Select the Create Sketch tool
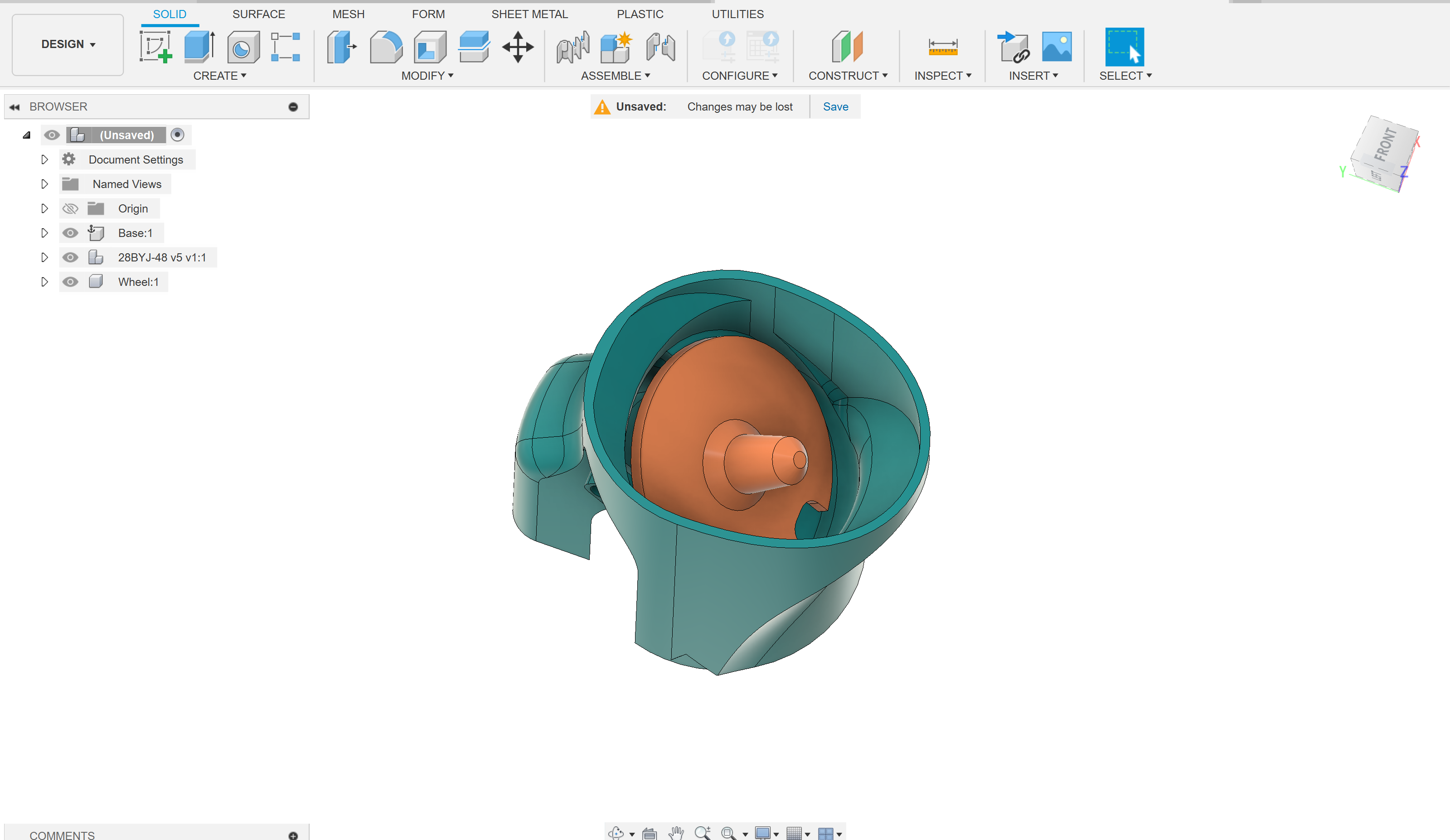The height and width of the screenshot is (840, 1450). [x=155, y=47]
